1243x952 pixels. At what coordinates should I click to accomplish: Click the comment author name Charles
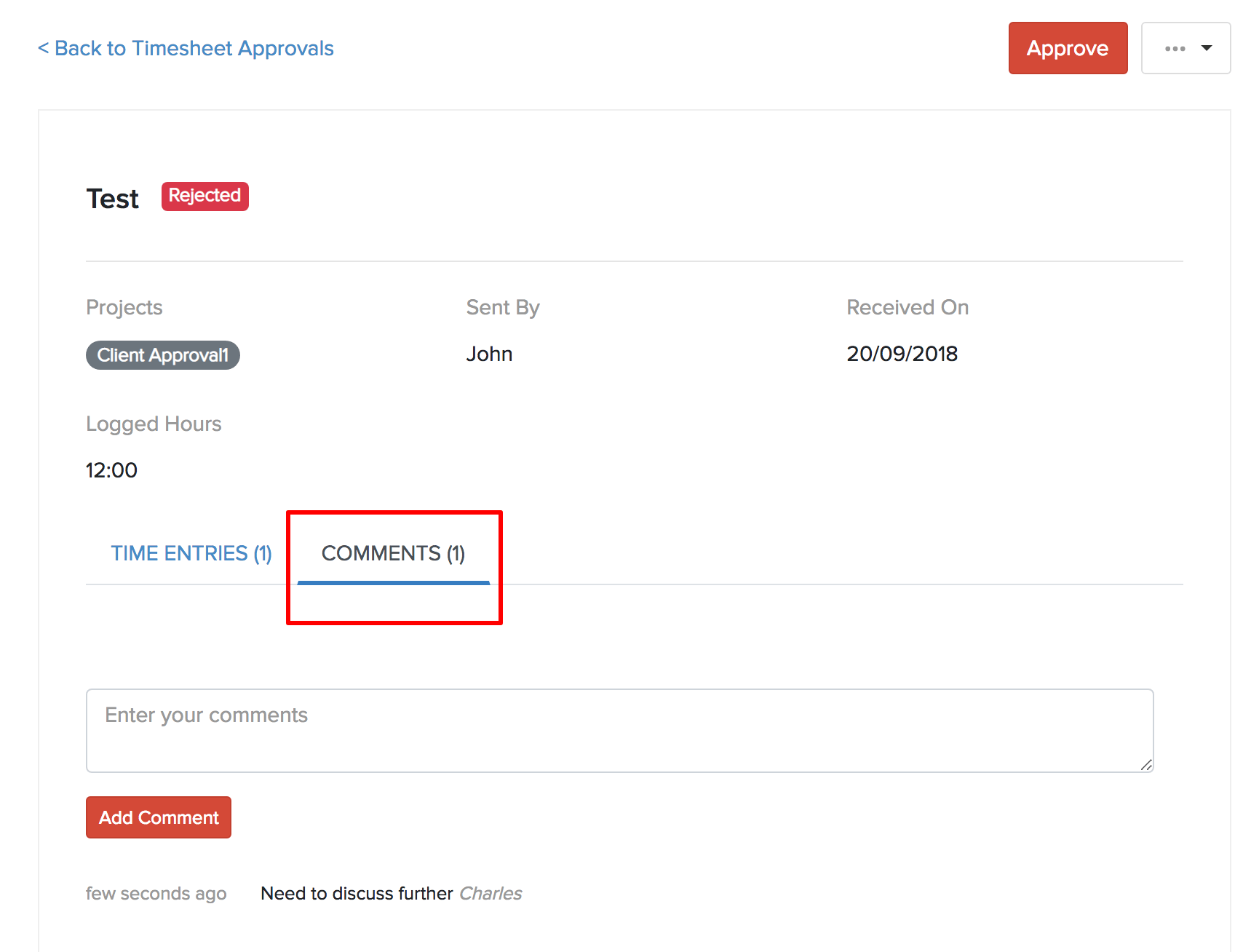click(491, 893)
